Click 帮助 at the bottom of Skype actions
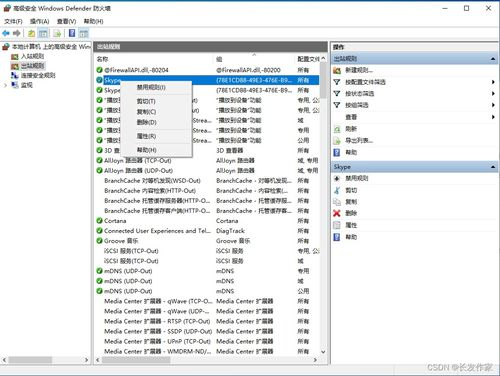The width and height of the screenshot is (500, 376). (351, 237)
